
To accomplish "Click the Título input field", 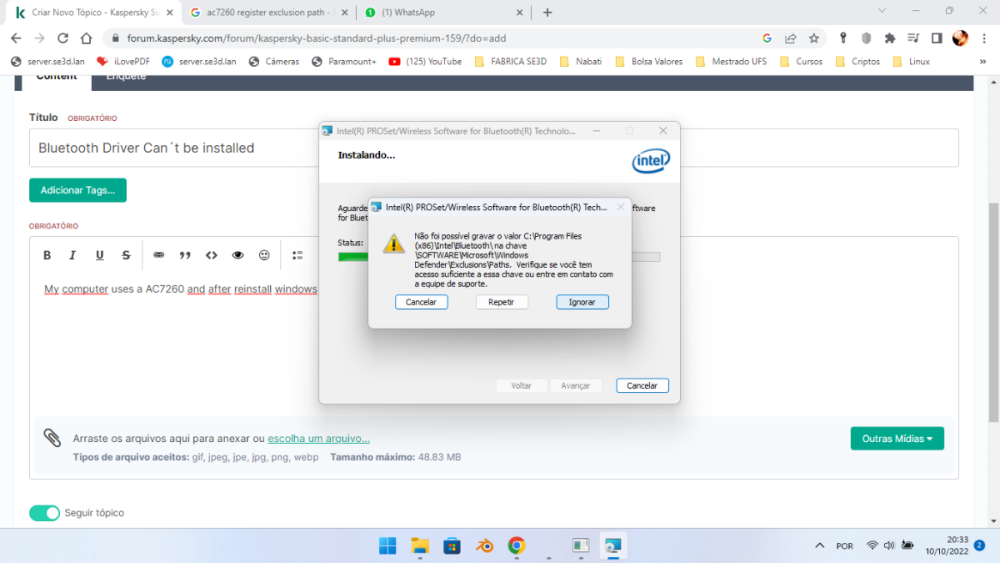I will pos(494,148).
